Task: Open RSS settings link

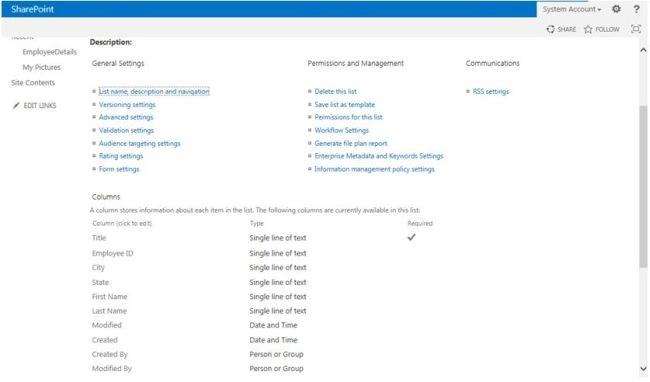Action: tap(491, 91)
